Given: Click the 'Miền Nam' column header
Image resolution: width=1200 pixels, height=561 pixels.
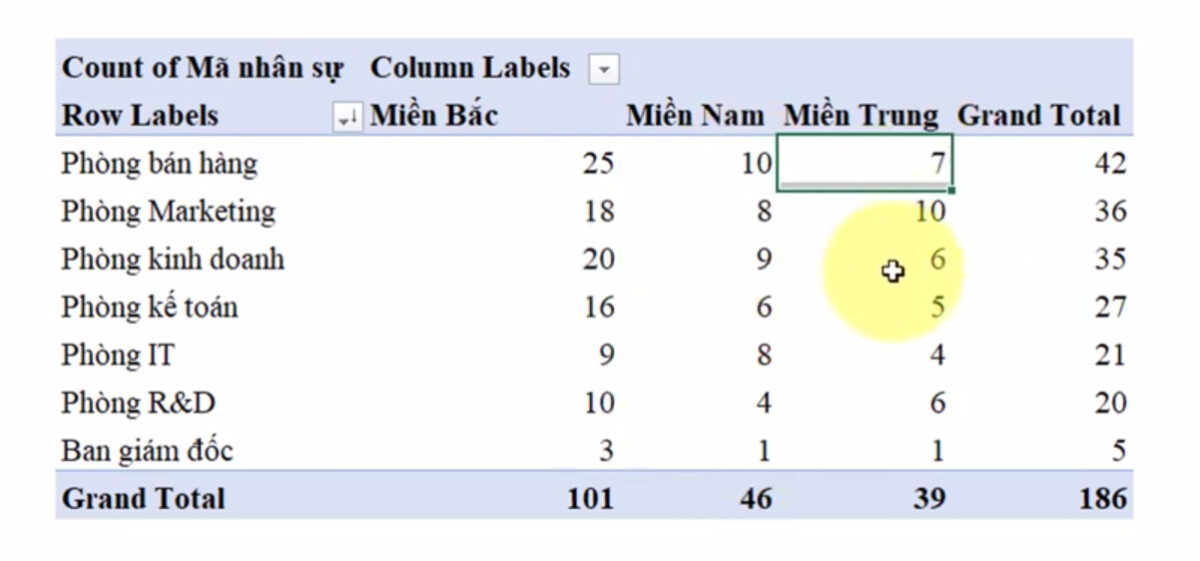Looking at the screenshot, I should tap(695, 115).
